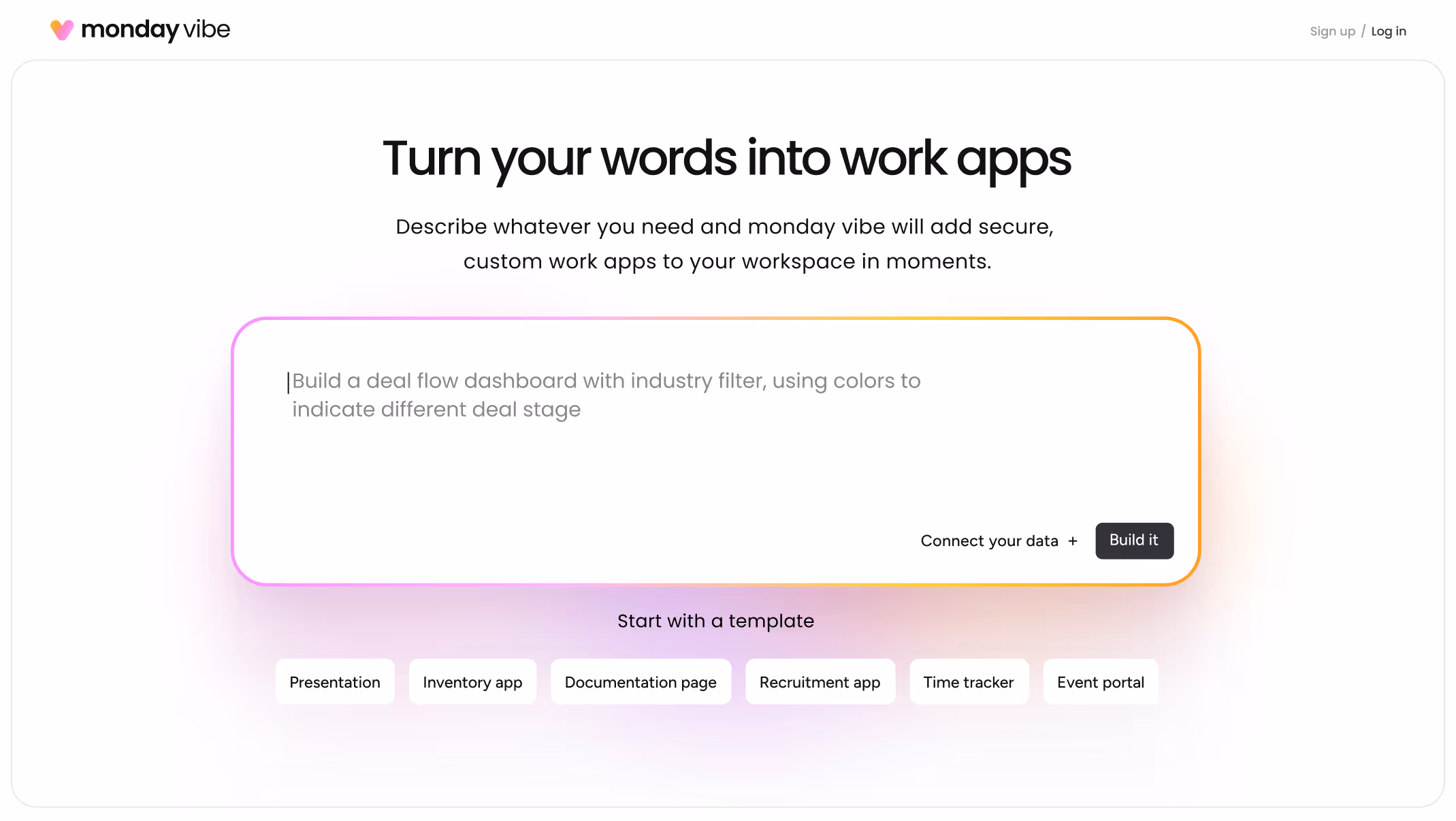This screenshot has width=1456, height=821.
Task: Click the empty area left of Connect your data
Action: click(x=579, y=541)
